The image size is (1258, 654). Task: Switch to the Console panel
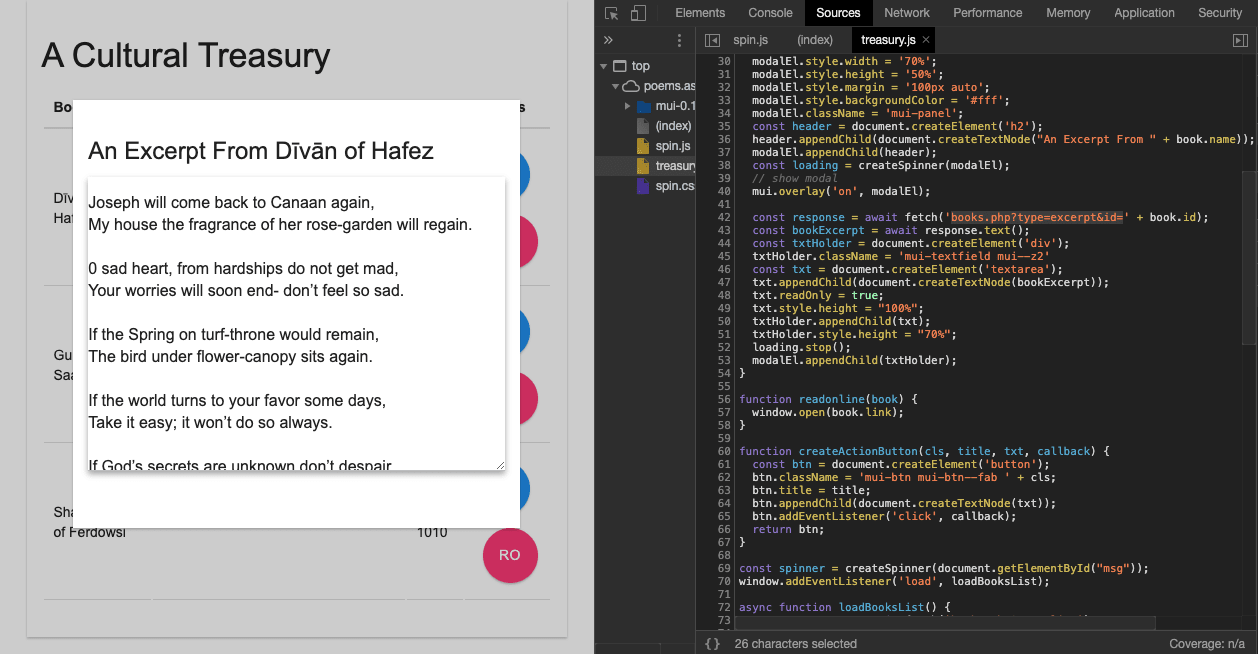pyautogui.click(x=769, y=13)
